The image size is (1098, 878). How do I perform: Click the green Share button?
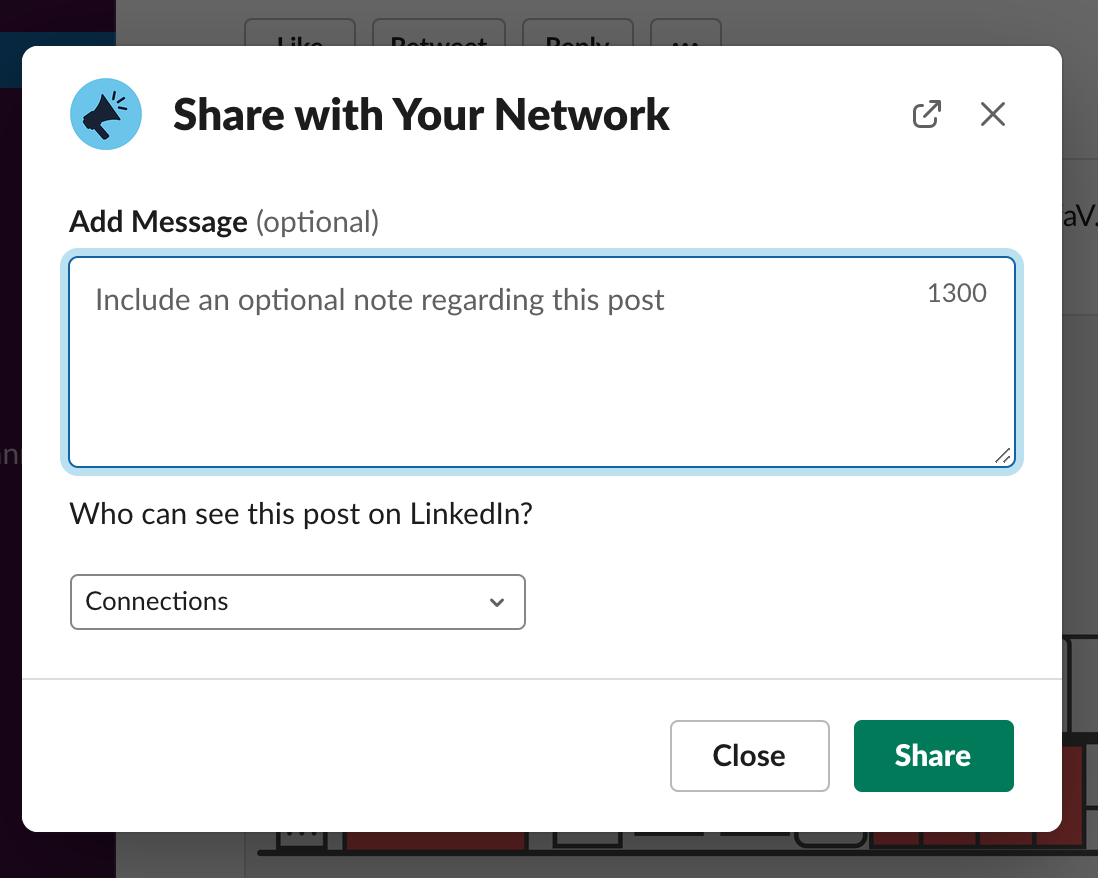[x=933, y=756]
